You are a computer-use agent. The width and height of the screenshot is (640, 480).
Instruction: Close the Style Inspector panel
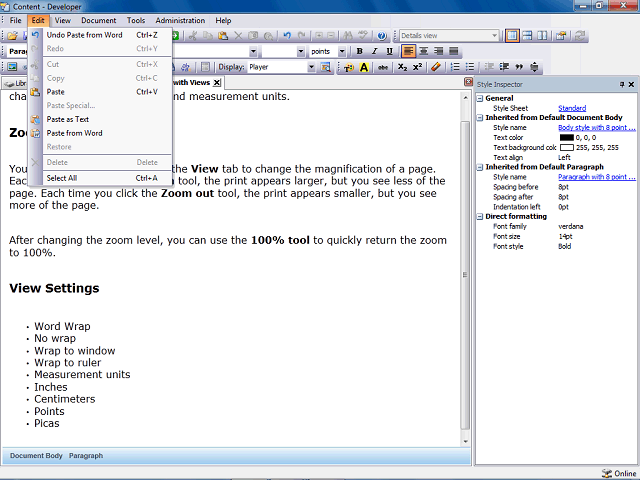tap(631, 84)
